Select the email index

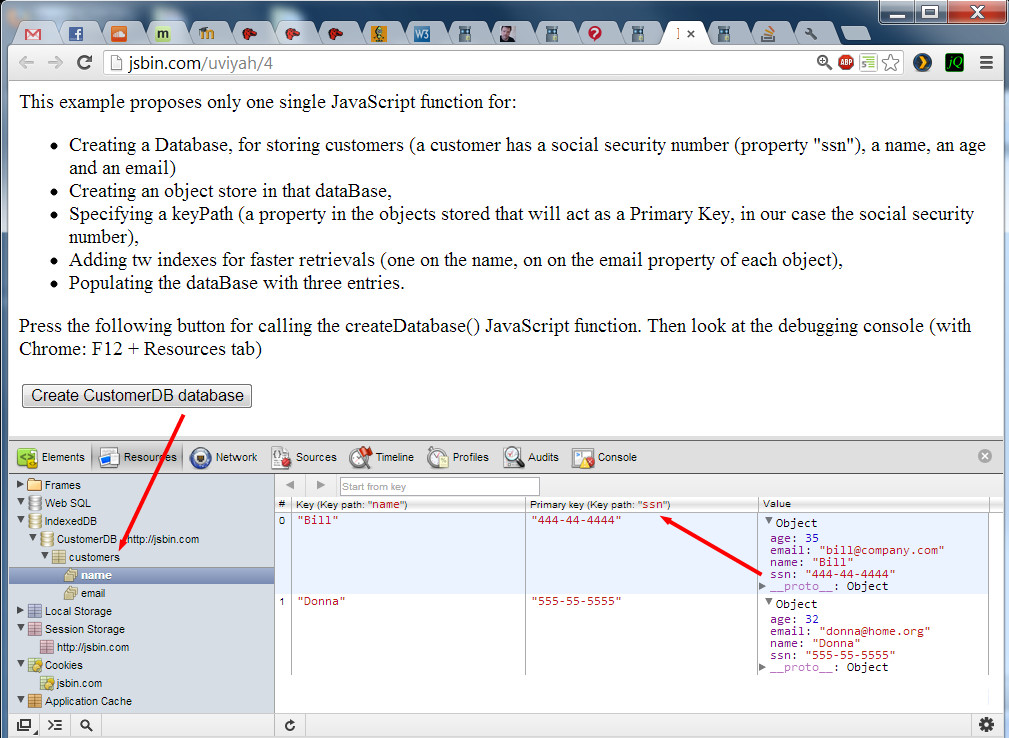point(92,593)
